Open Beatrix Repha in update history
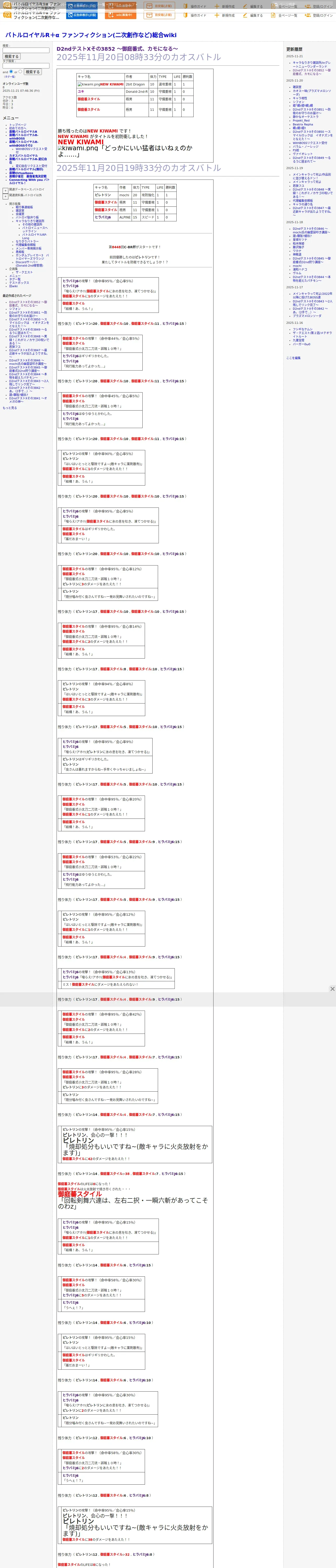 pyautogui.click(x=303, y=124)
